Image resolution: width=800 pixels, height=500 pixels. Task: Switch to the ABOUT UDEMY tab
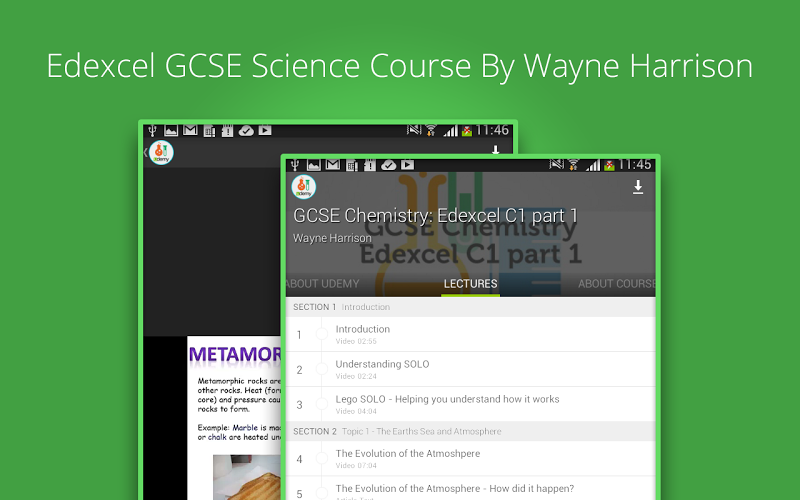click(322, 284)
